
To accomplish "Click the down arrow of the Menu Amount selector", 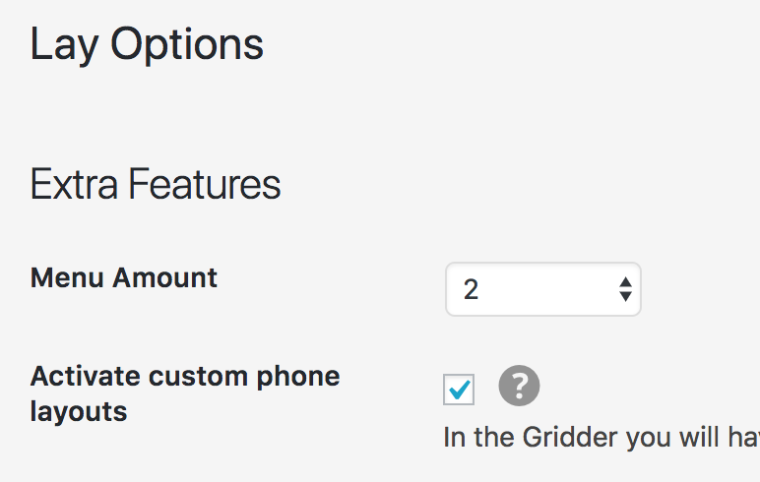I will click(x=625, y=297).
